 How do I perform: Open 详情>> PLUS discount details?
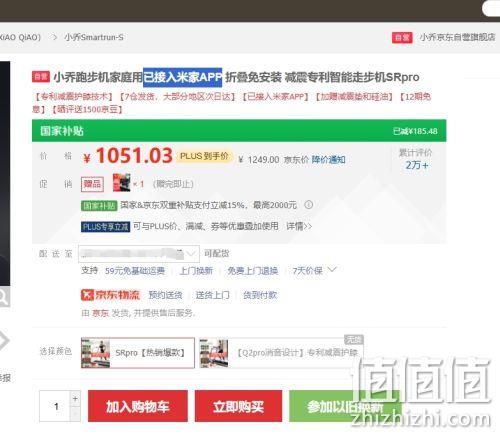click(299, 226)
